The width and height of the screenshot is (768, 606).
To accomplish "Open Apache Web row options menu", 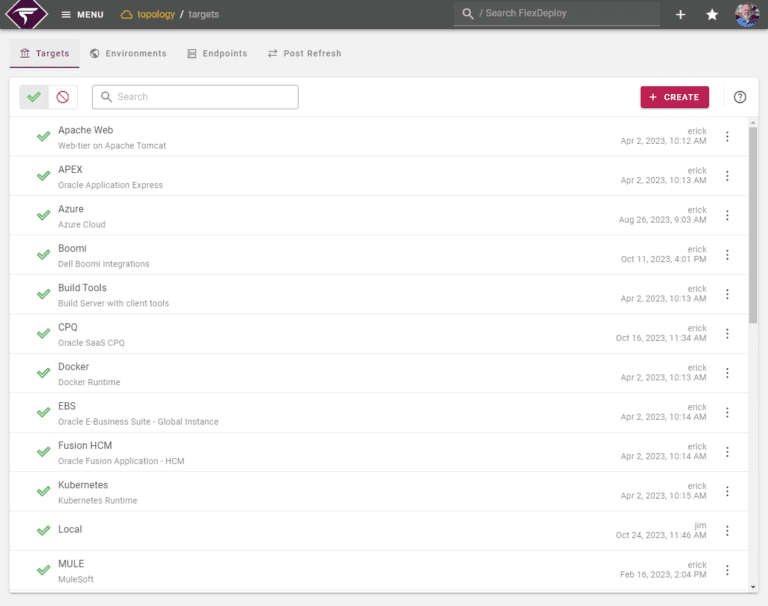I will click(x=727, y=137).
